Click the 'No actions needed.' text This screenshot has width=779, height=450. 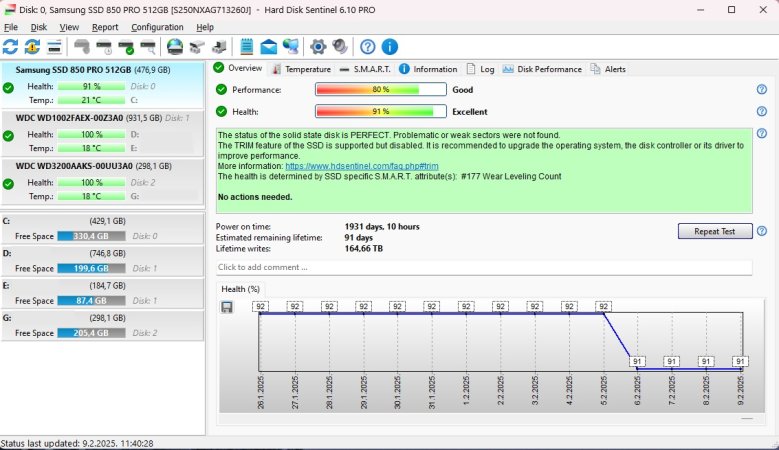(255, 197)
